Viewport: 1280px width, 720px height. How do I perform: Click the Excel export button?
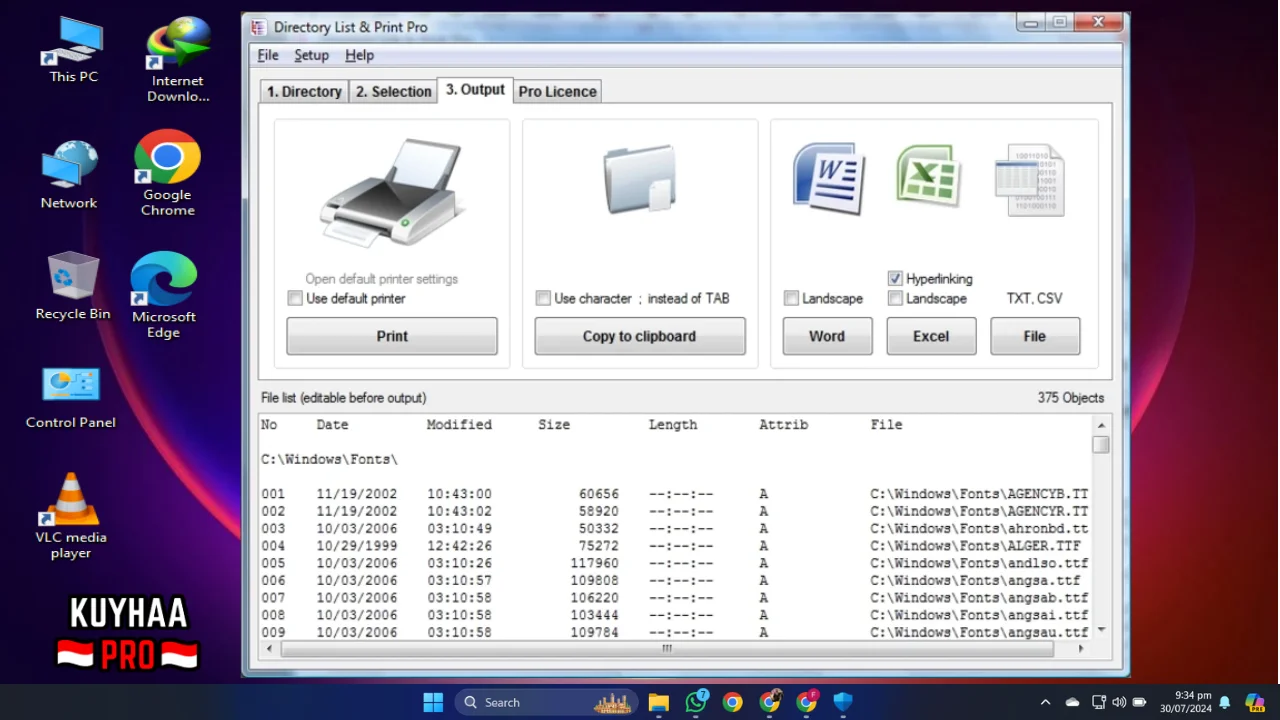click(x=931, y=336)
